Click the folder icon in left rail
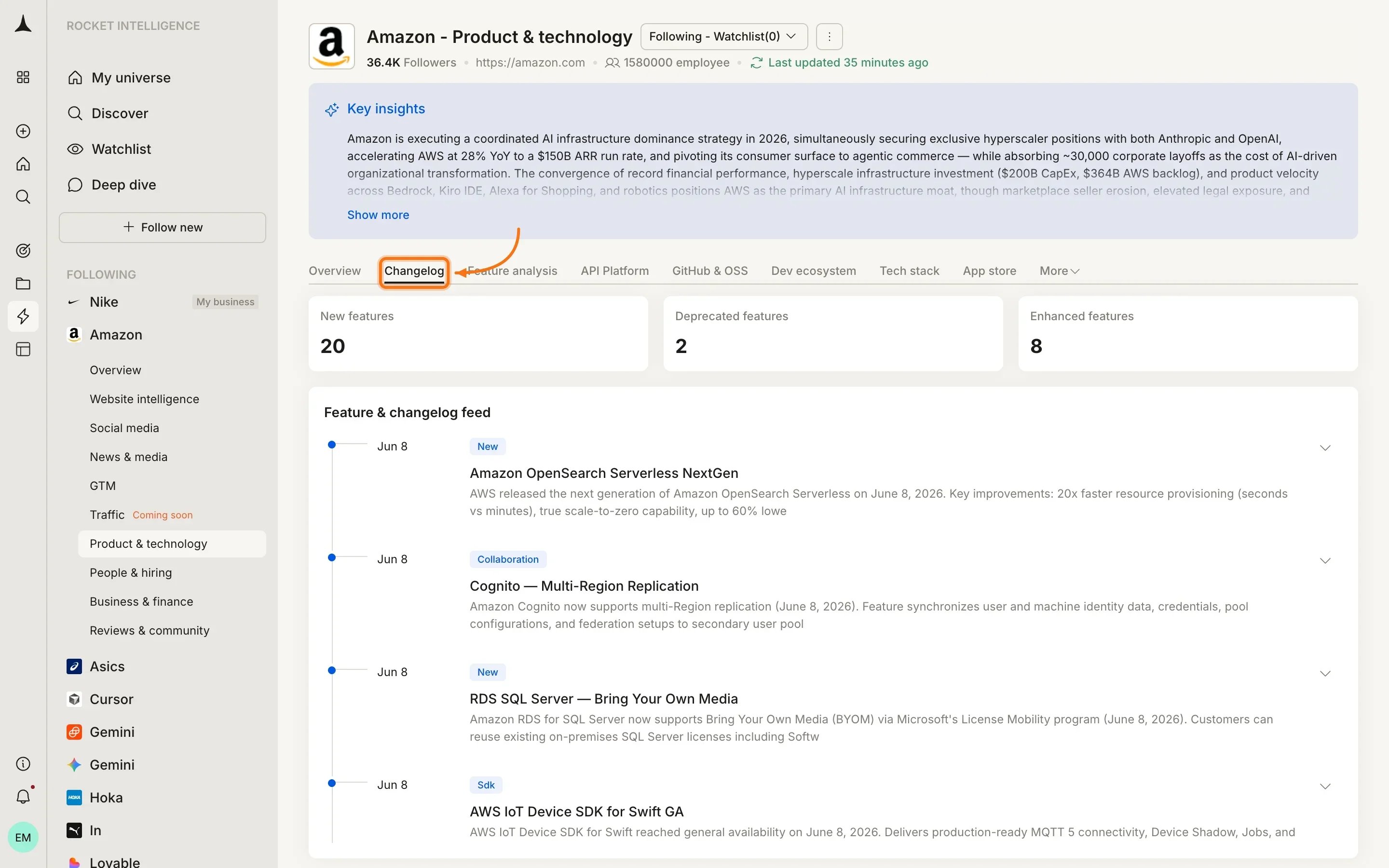This screenshot has width=1389, height=868. (23, 284)
